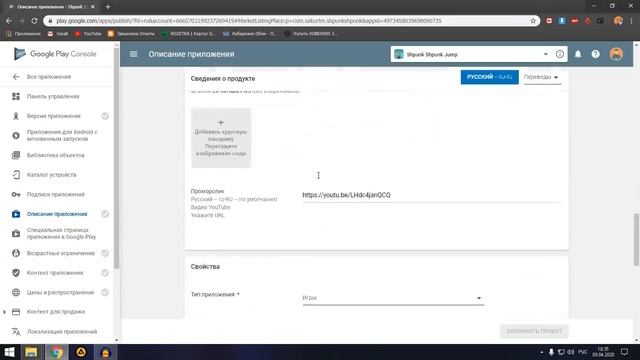Select Локализация приложений menu item
Screen dimensions: 640x360
[x=62, y=331]
